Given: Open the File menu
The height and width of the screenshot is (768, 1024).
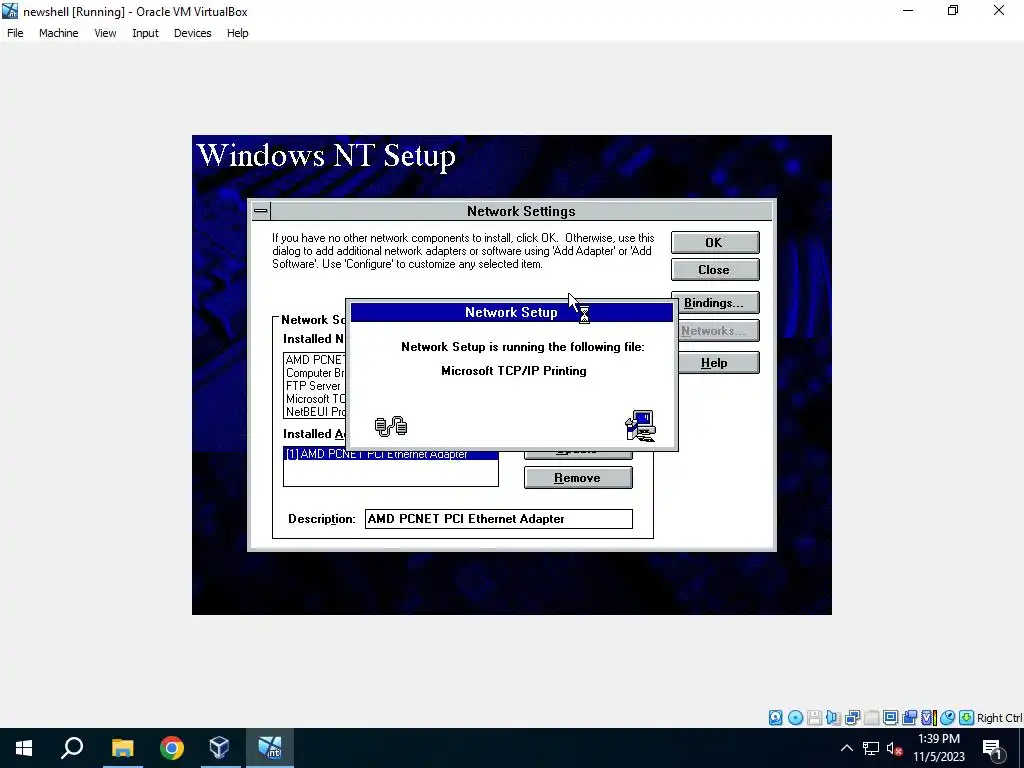Looking at the screenshot, I should [x=15, y=33].
